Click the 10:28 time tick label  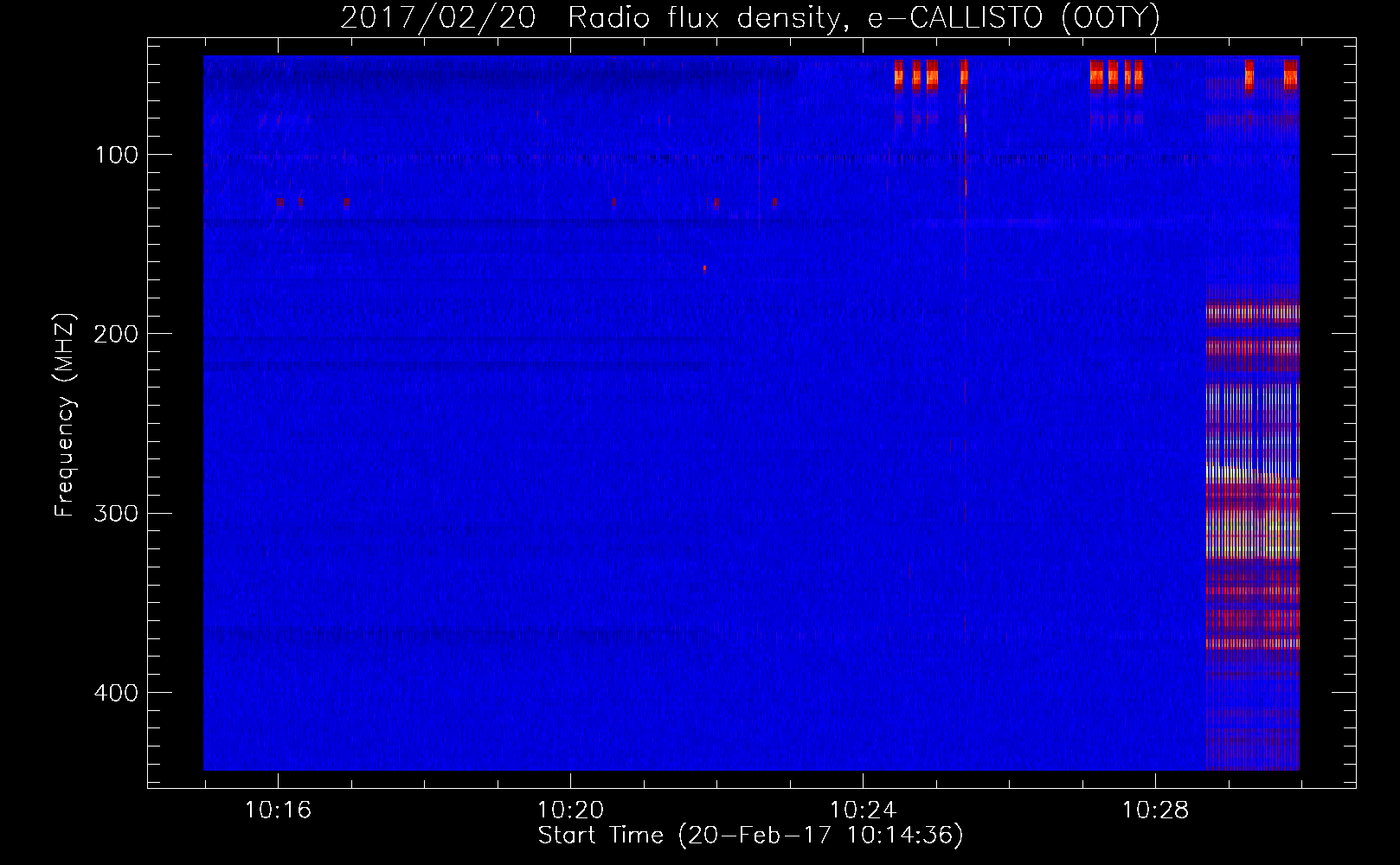click(x=1155, y=811)
